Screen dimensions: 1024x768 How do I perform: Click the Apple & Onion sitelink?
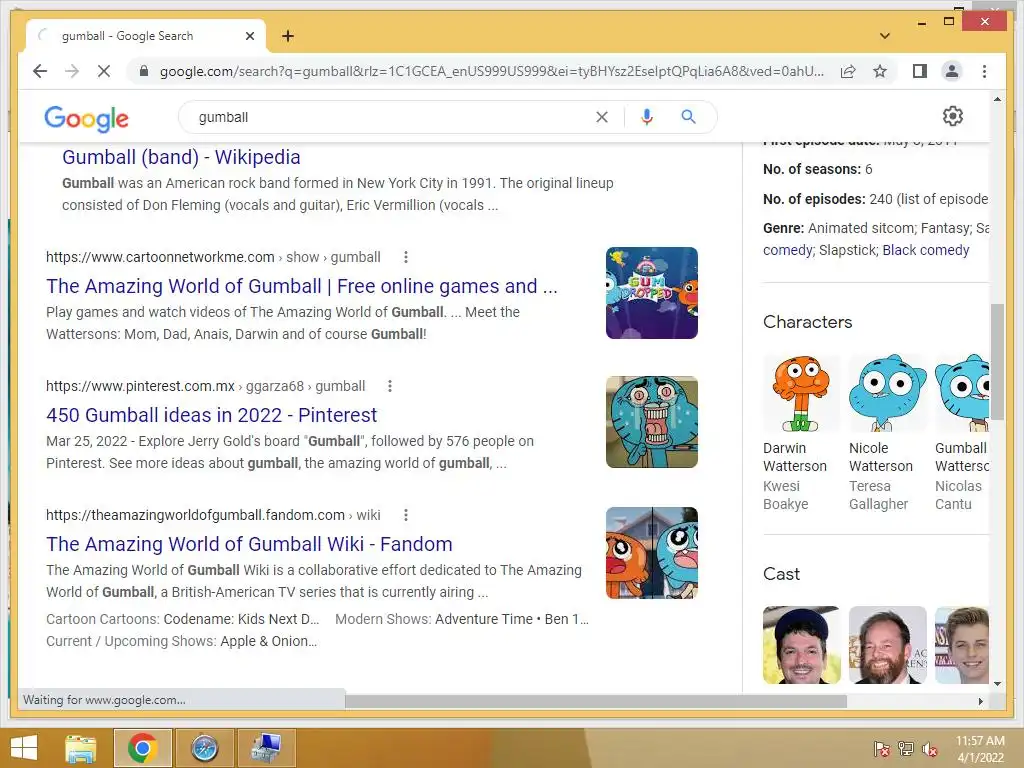(268, 641)
